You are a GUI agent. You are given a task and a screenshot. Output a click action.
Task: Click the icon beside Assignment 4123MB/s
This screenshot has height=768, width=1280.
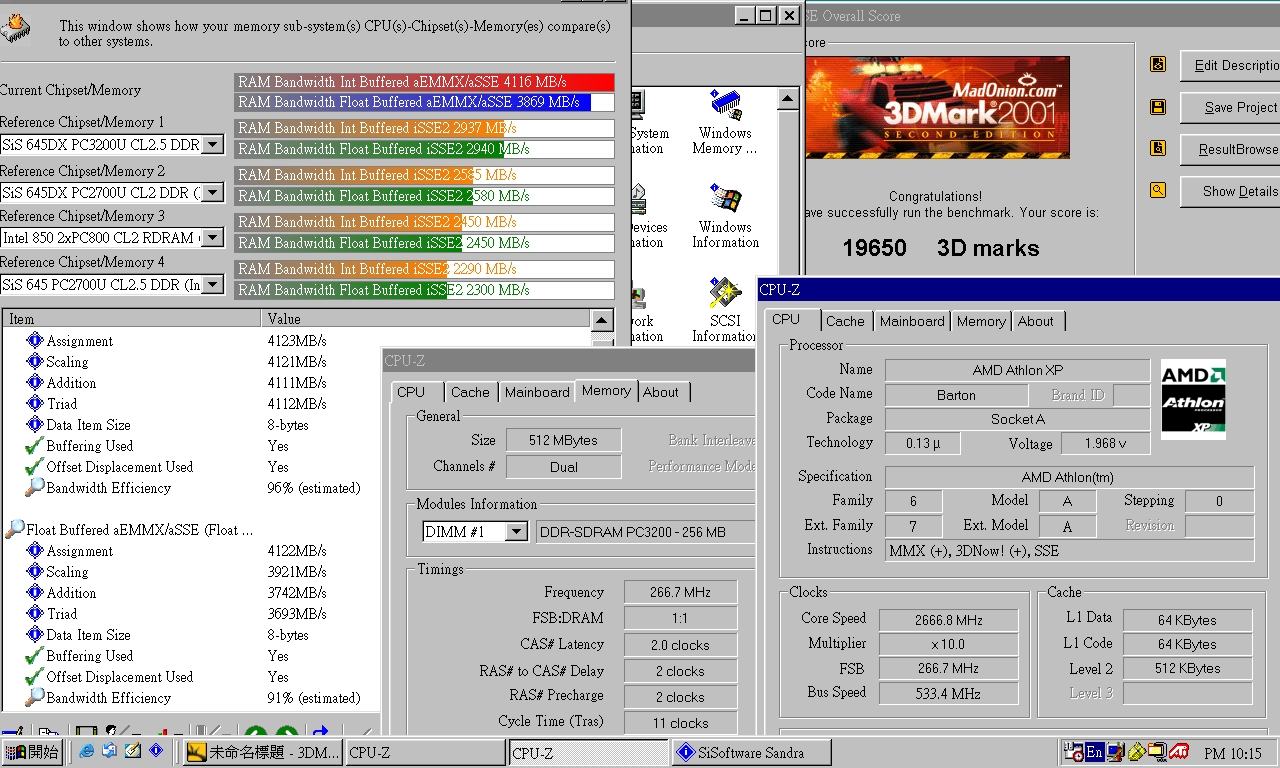tap(35, 340)
